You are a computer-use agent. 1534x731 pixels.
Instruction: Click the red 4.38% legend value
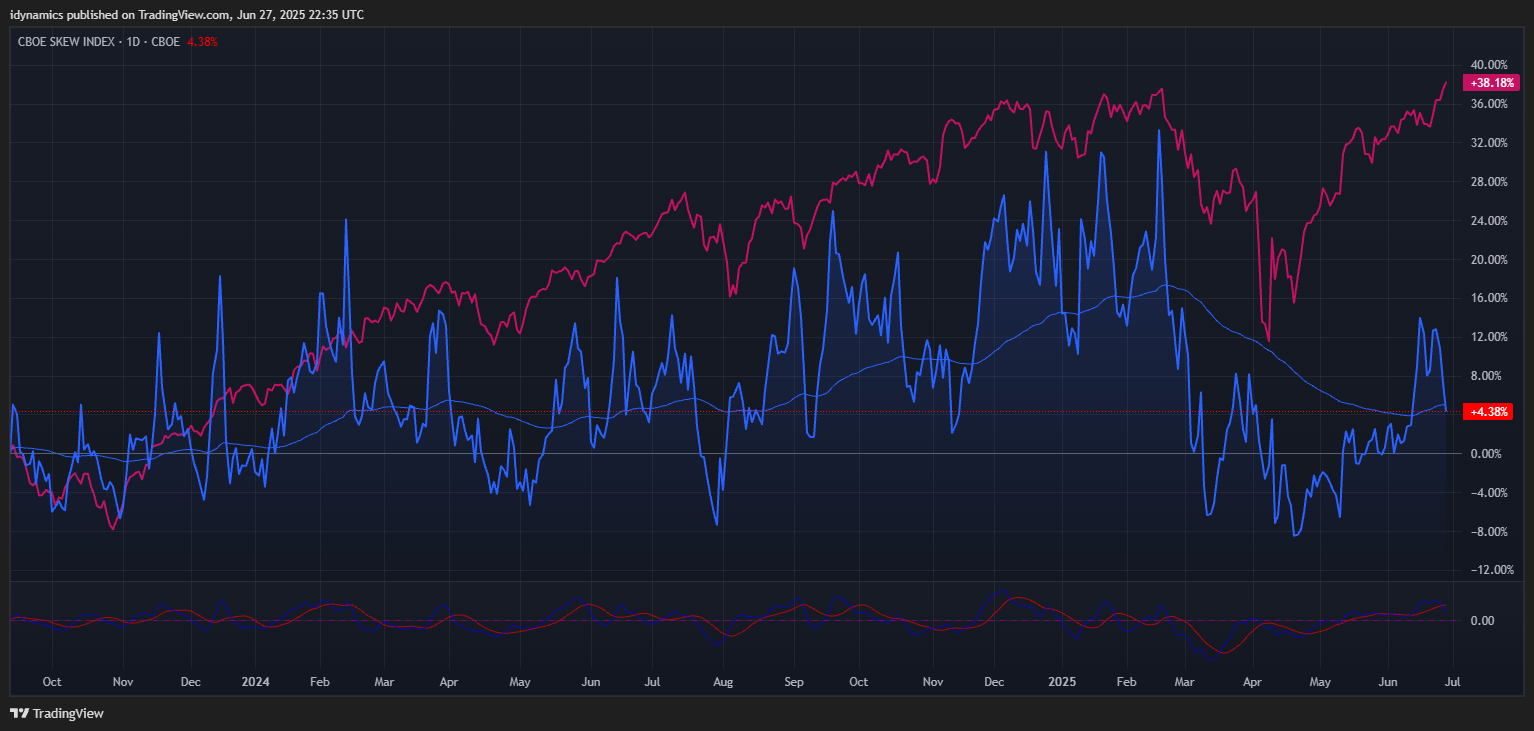(x=202, y=42)
